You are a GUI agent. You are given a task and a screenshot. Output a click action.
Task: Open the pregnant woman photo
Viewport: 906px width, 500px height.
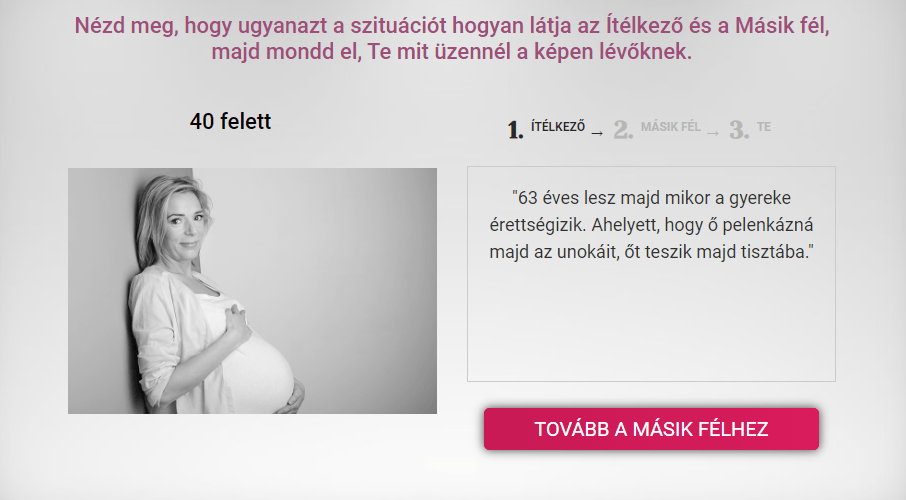click(253, 291)
